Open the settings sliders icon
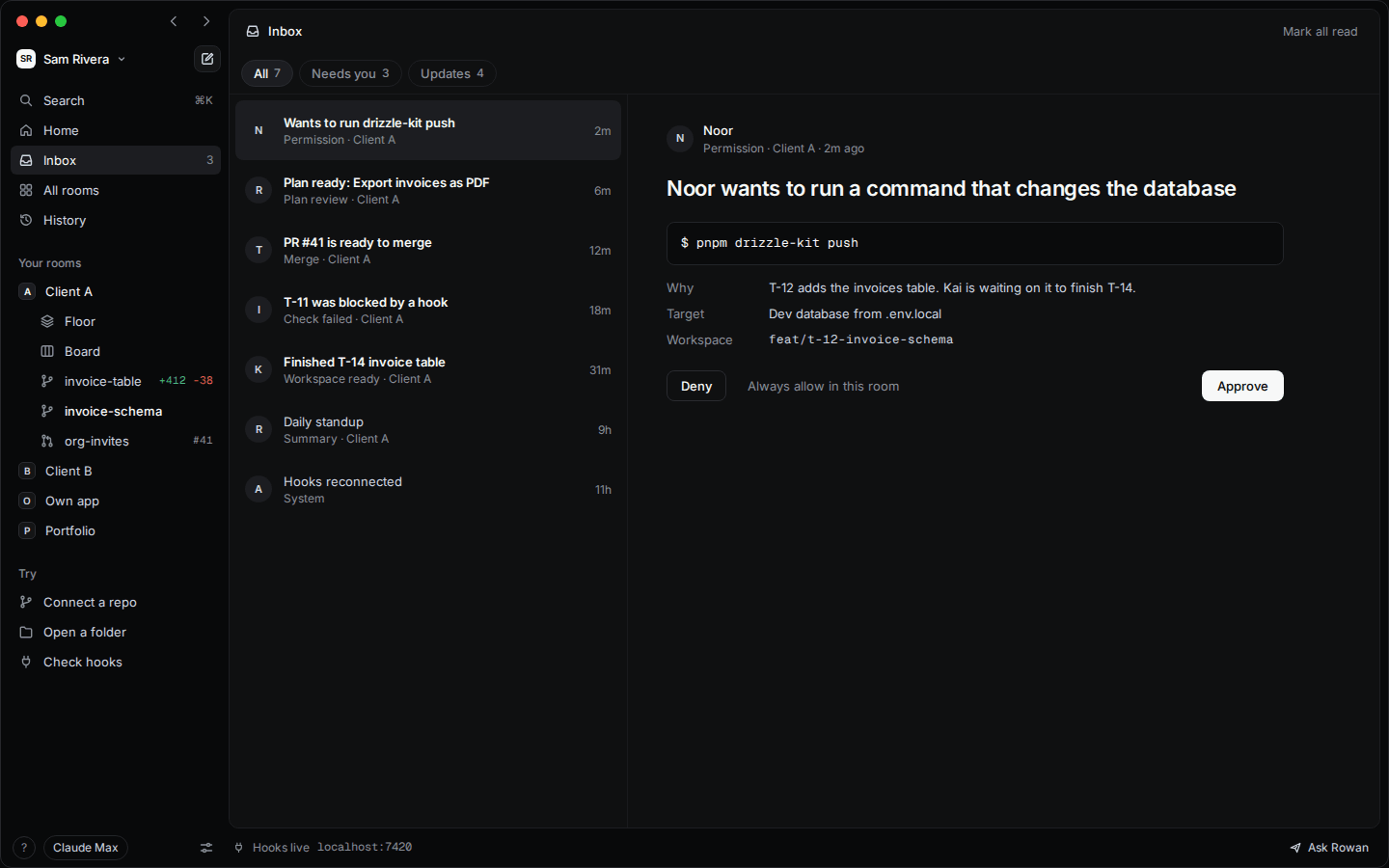 point(206,848)
